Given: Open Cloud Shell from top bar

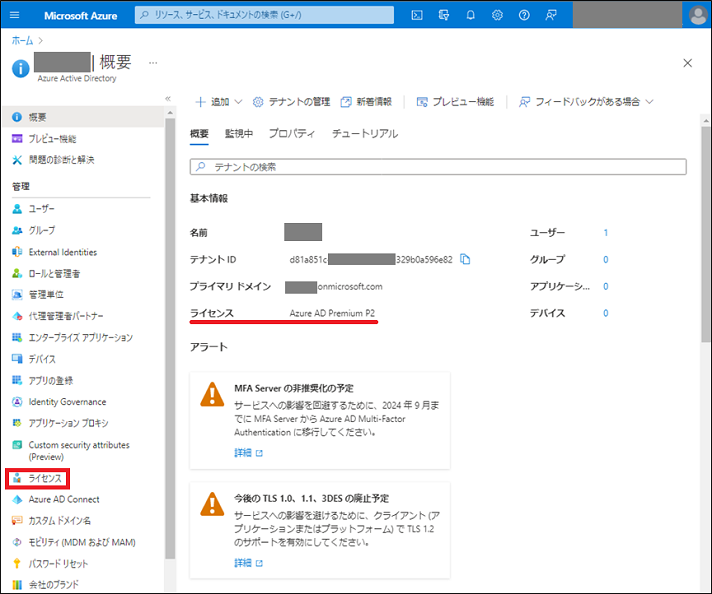Looking at the screenshot, I should click(x=417, y=15).
